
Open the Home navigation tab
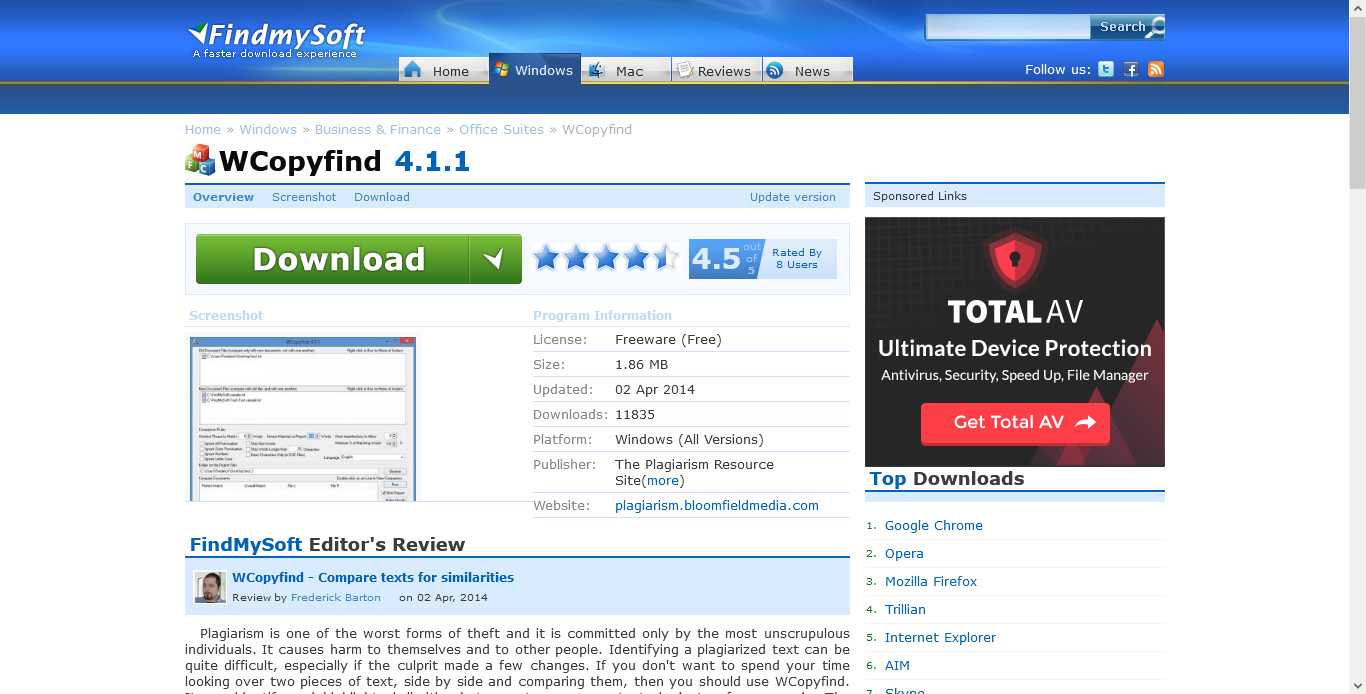442,70
